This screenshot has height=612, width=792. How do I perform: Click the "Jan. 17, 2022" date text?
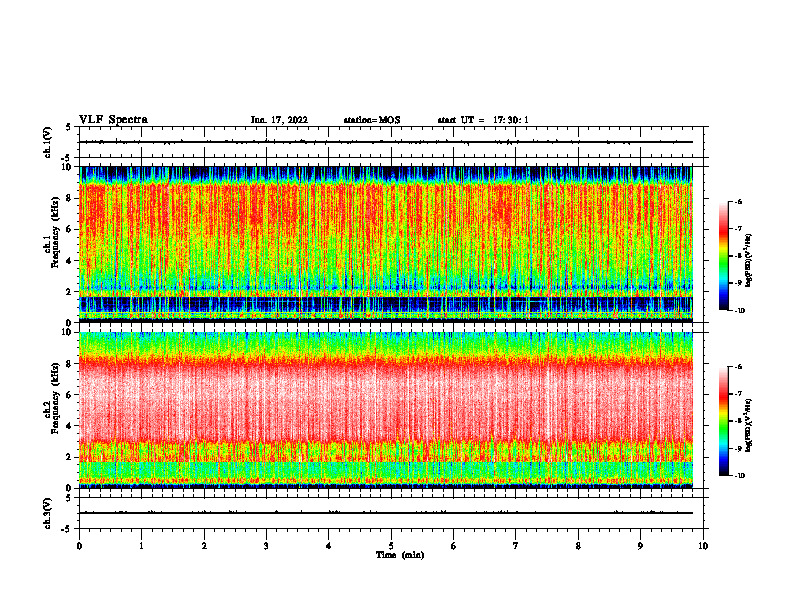pyautogui.click(x=279, y=120)
